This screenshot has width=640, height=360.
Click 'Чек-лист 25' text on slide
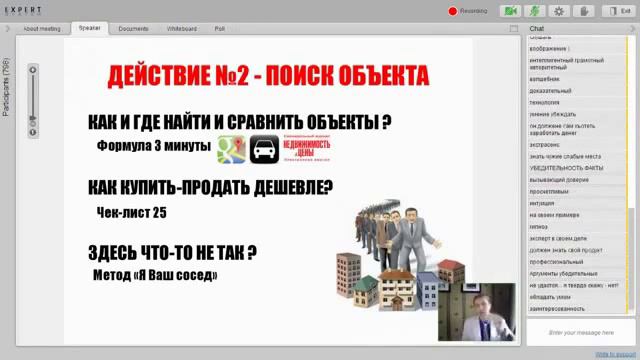click(131, 213)
